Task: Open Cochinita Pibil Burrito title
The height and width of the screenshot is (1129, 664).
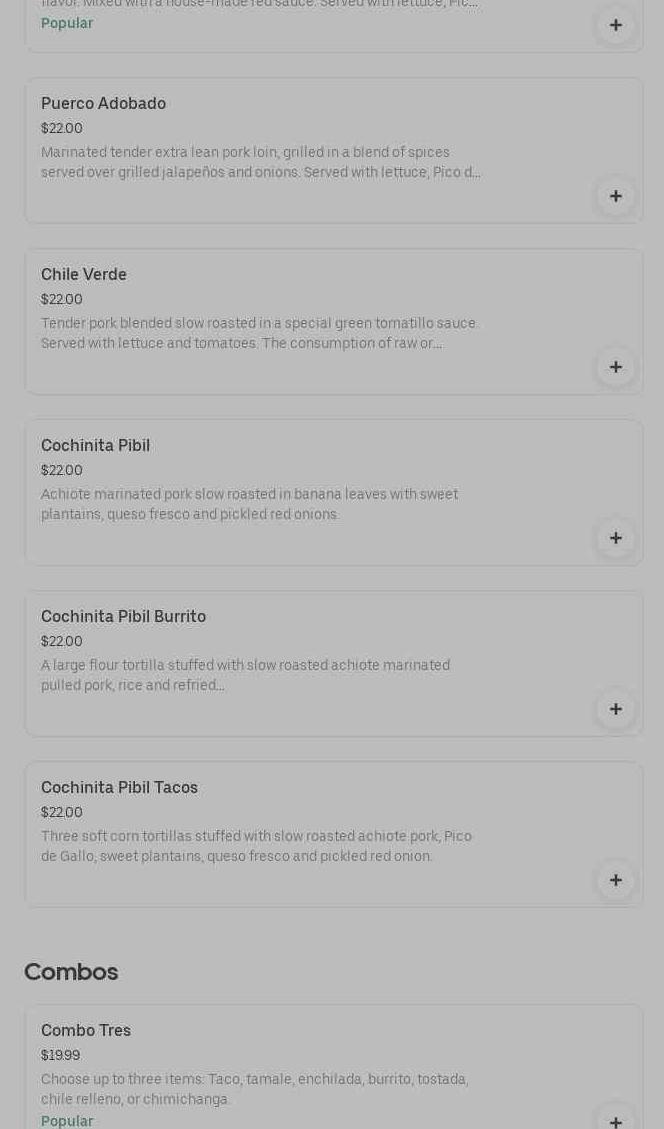Action: [123, 617]
